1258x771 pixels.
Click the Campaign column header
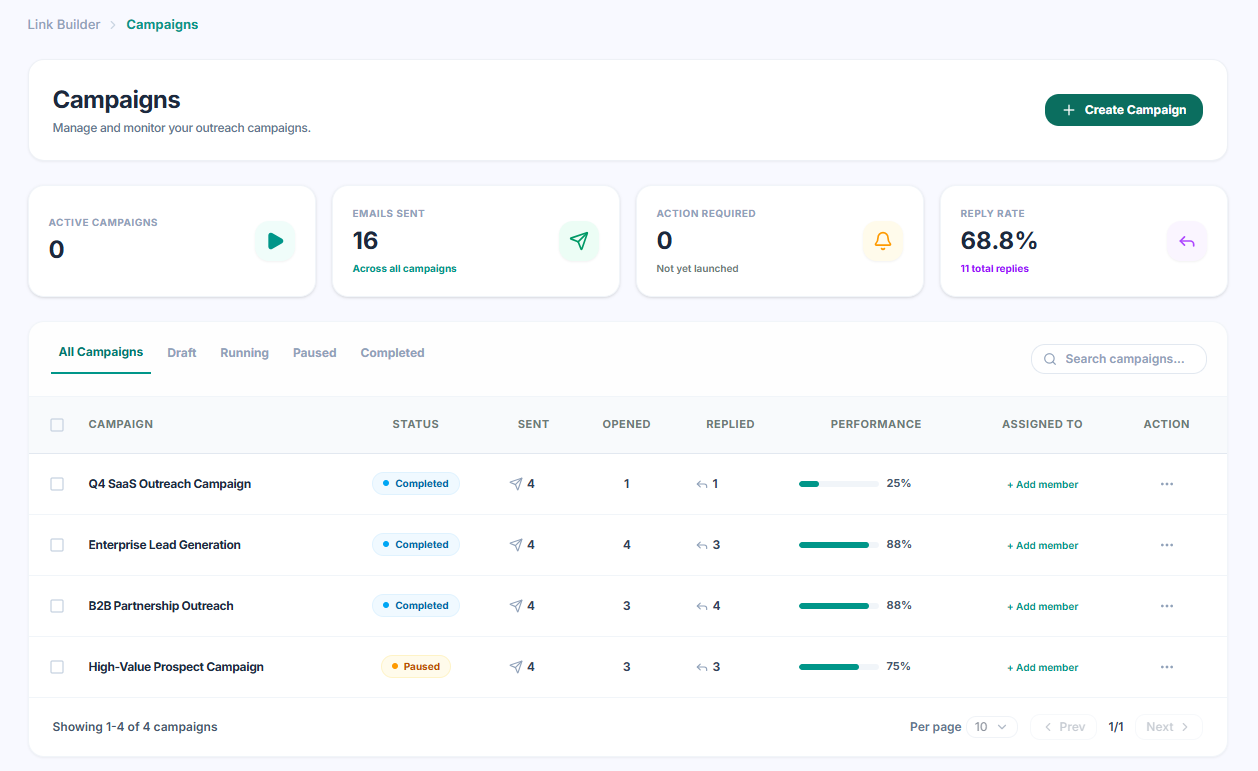[121, 425]
